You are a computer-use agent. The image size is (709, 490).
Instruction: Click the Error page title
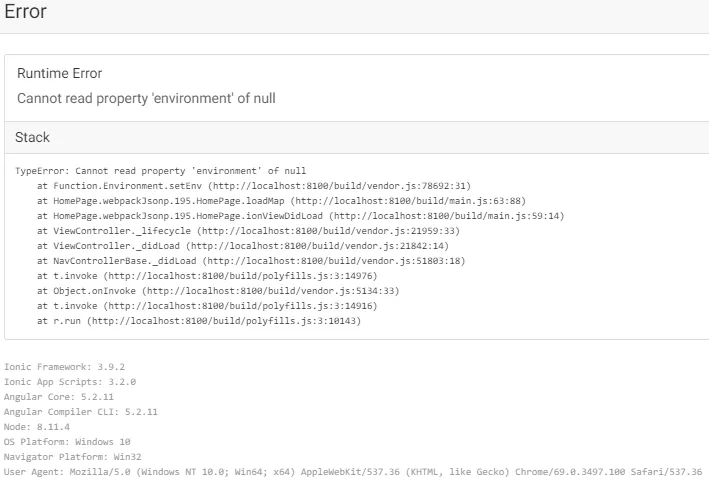click(25, 13)
